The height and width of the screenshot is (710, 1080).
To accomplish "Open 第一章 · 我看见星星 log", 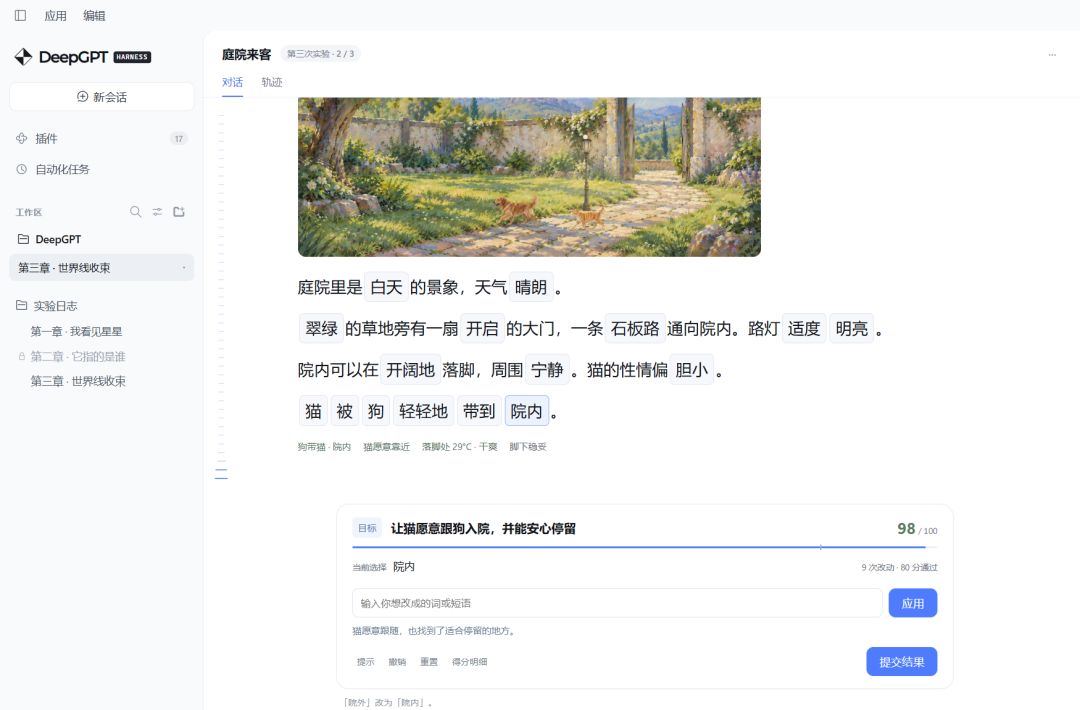I will coord(76,331).
